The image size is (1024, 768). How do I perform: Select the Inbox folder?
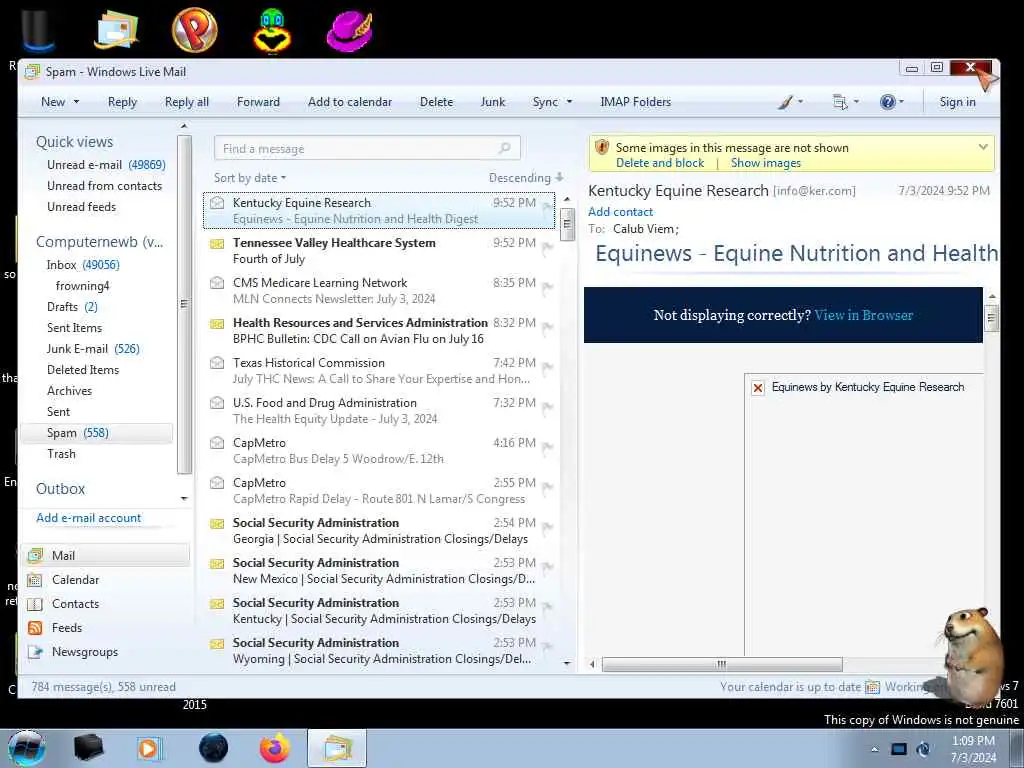pos(83,264)
